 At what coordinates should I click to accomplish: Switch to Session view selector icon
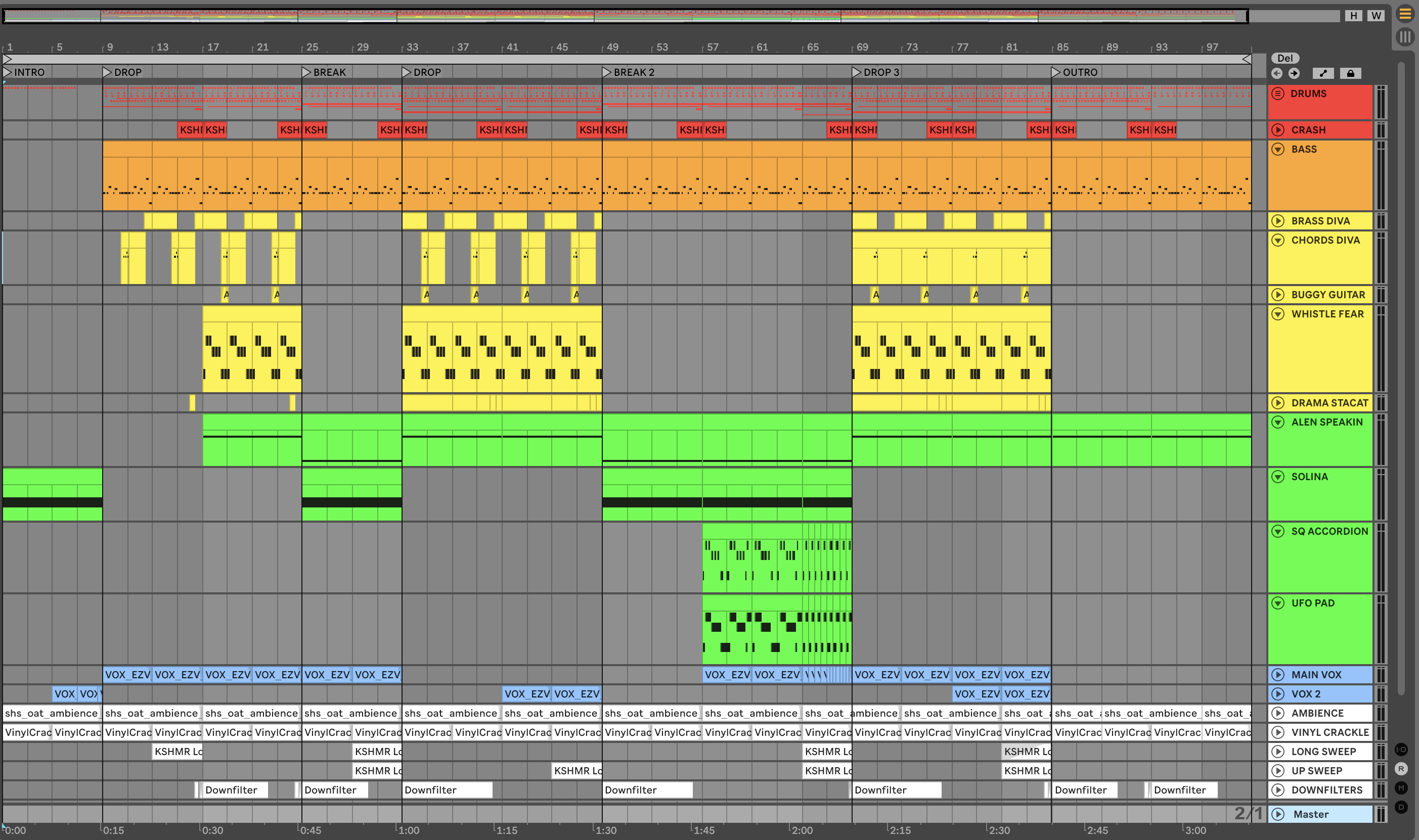tap(1405, 37)
